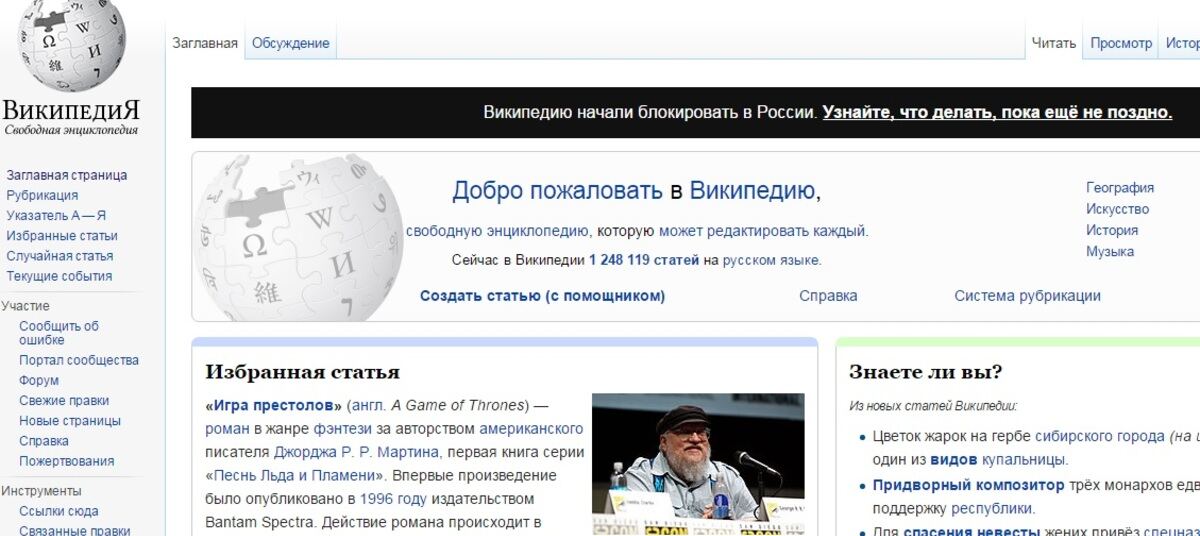The height and width of the screenshot is (536, 1200).
Task: Open the История portal link
Action: click(x=1112, y=230)
